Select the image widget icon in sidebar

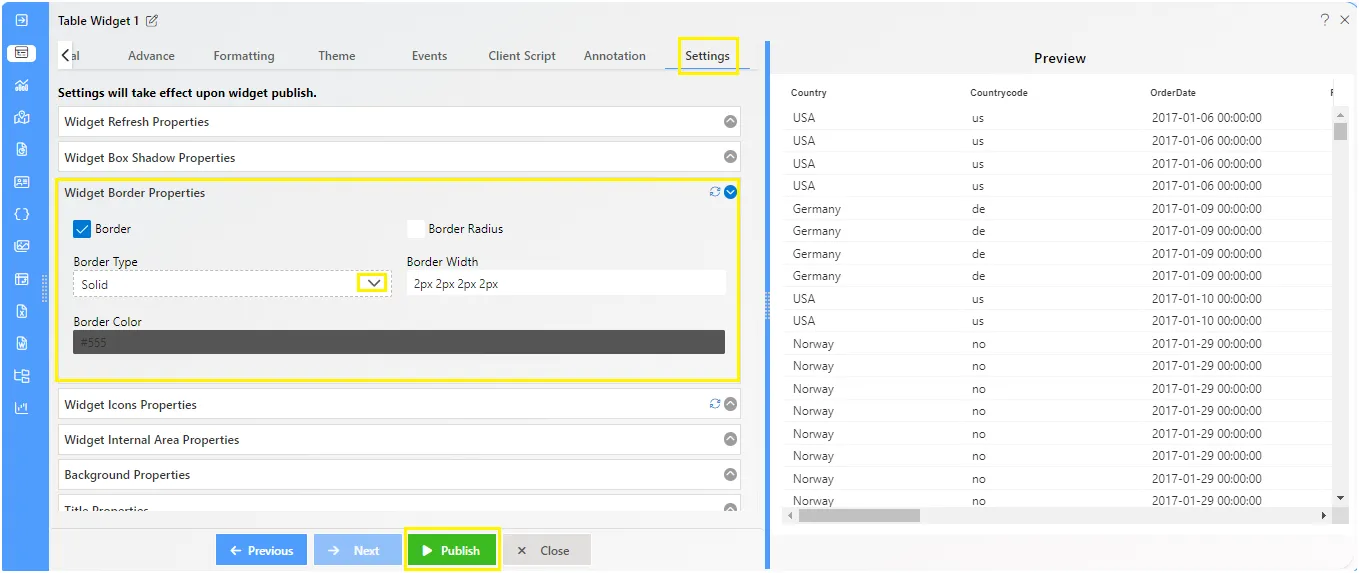point(22,246)
